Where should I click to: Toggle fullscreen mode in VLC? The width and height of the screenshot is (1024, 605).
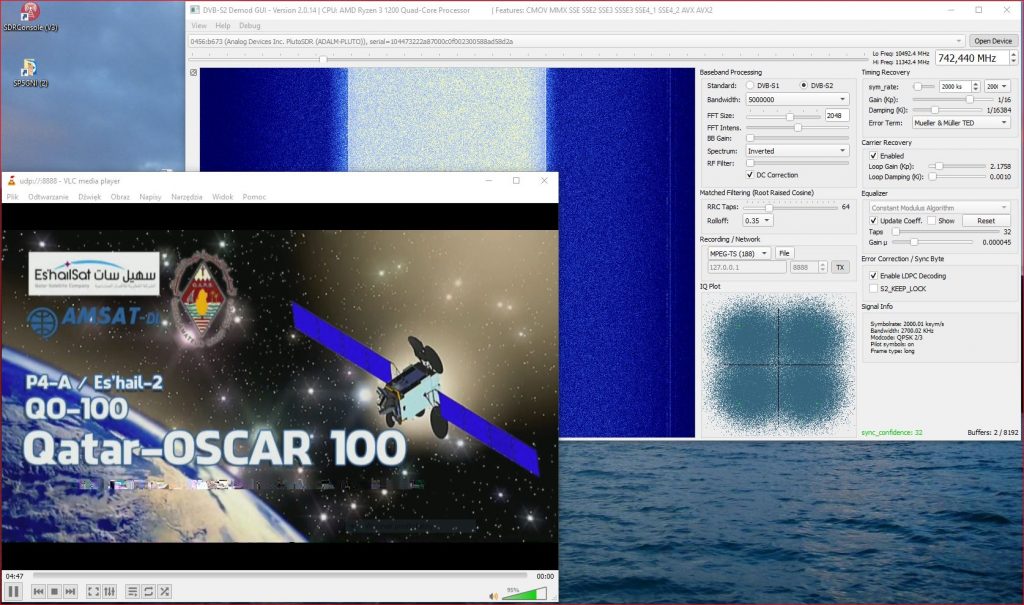93,591
